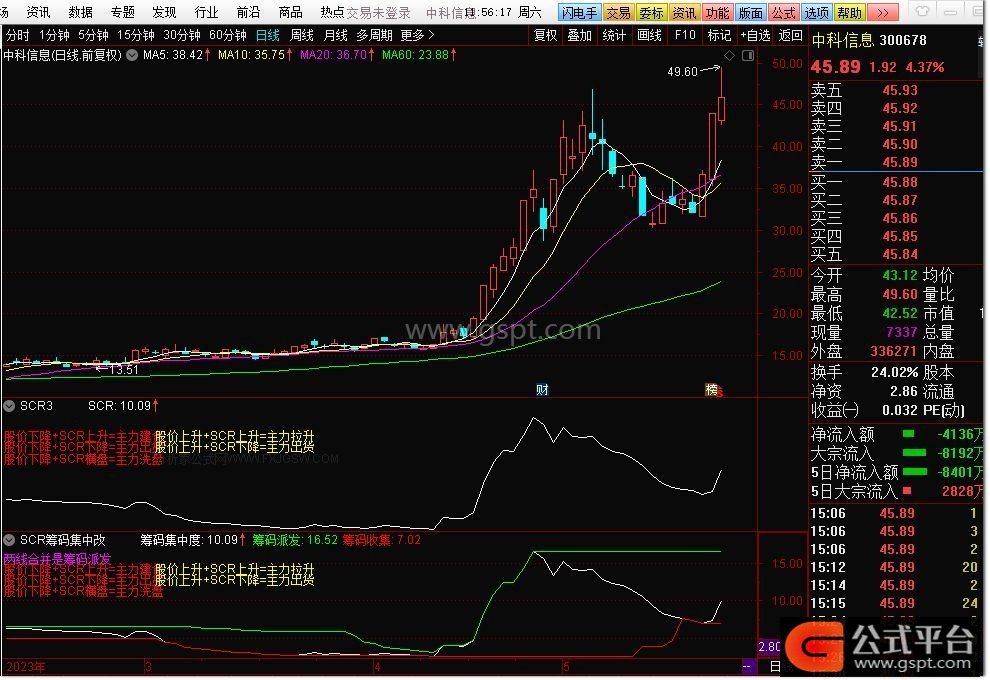Open the 发现 menu
This screenshot has height=680, width=990.
(x=164, y=12)
